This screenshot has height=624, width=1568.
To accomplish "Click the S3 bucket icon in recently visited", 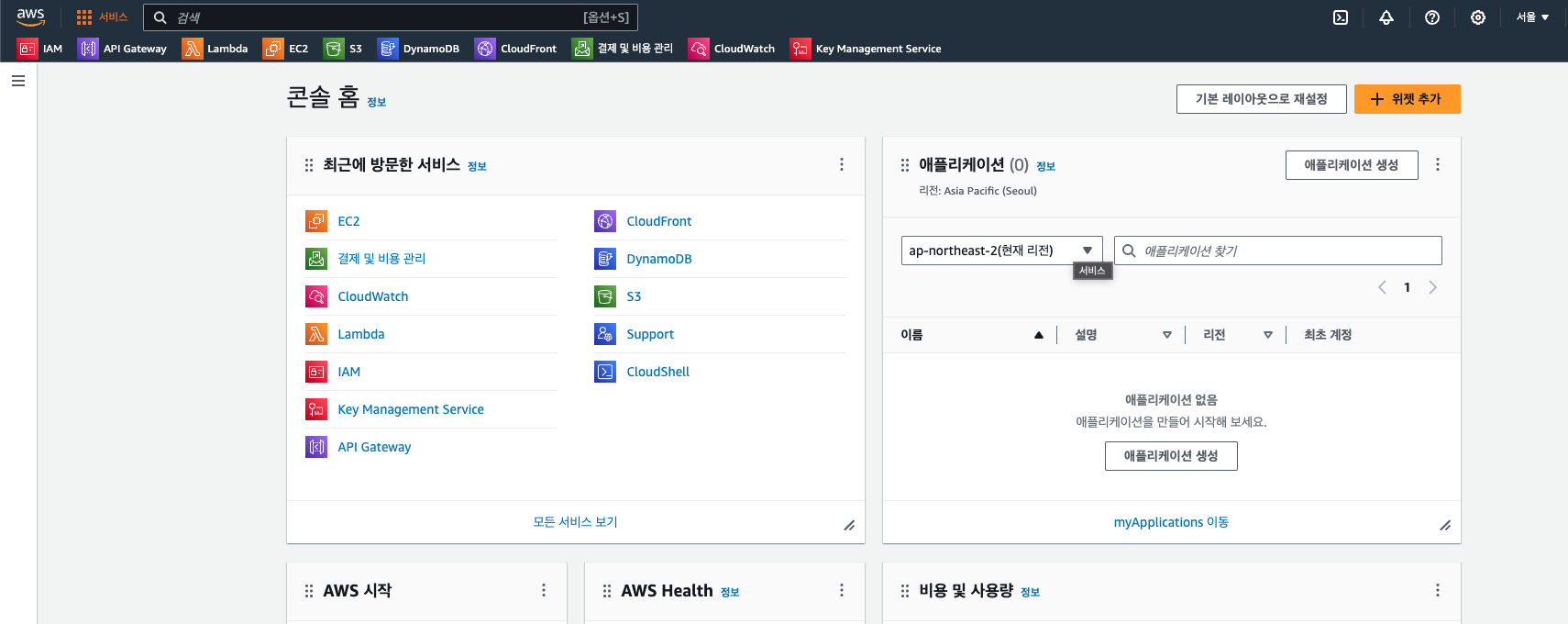I will tap(605, 296).
